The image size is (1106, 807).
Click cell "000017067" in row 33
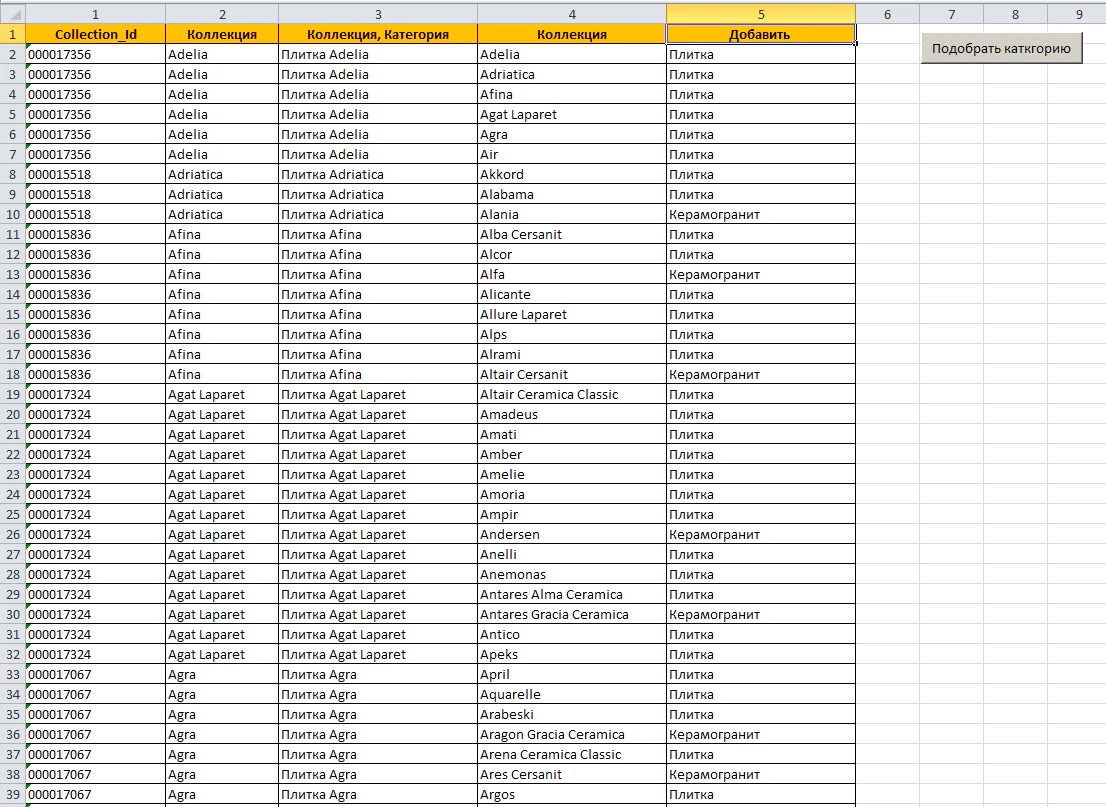click(x=95, y=674)
